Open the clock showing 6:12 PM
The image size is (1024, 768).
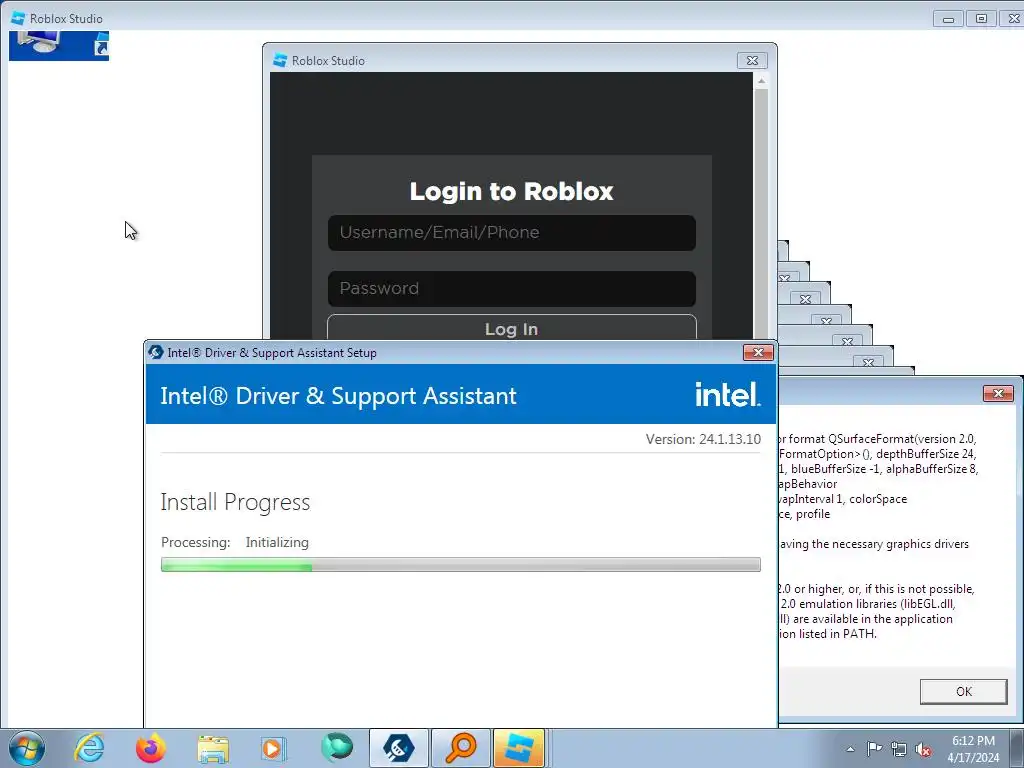(x=972, y=749)
